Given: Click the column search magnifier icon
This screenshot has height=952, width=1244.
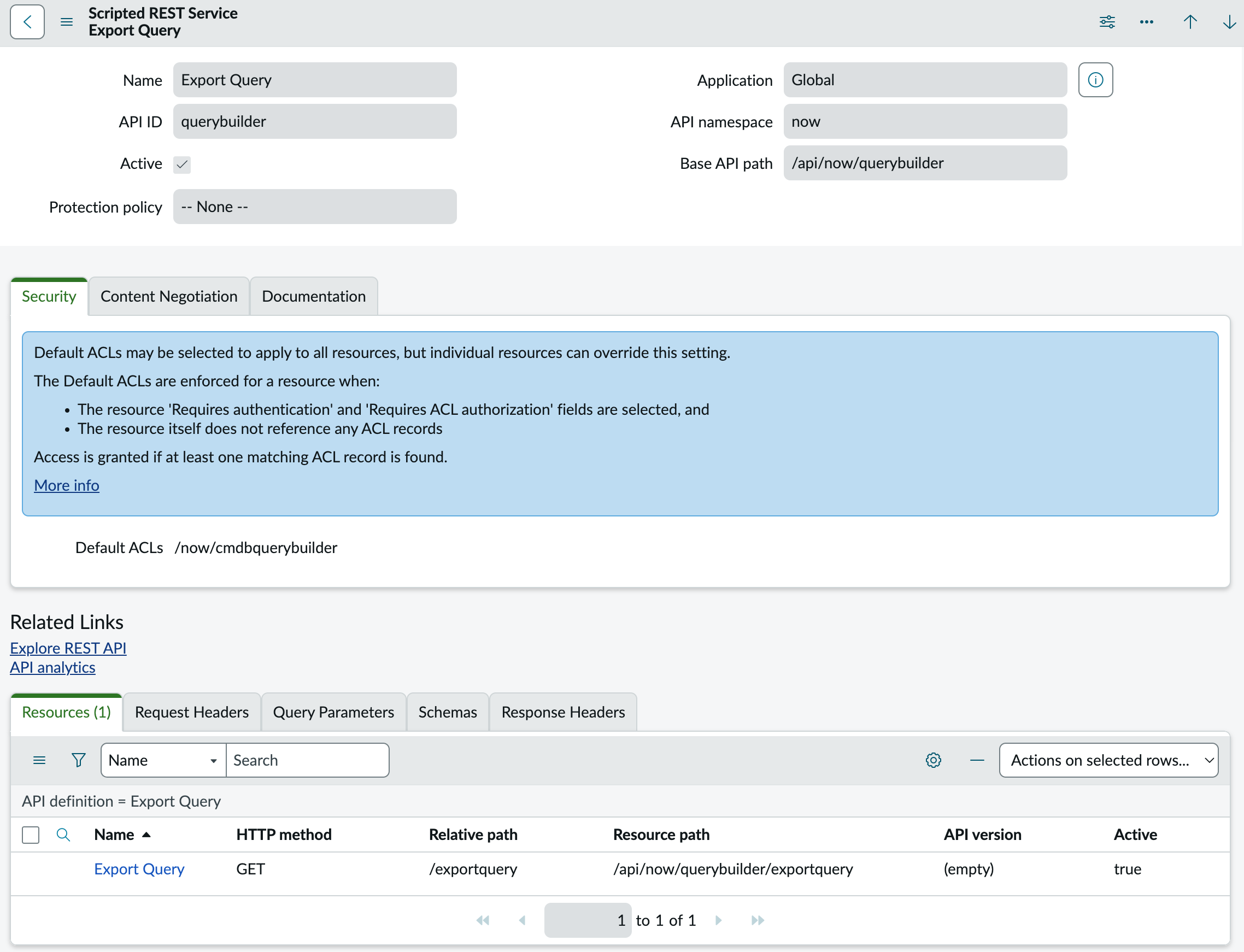Looking at the screenshot, I should coord(63,835).
